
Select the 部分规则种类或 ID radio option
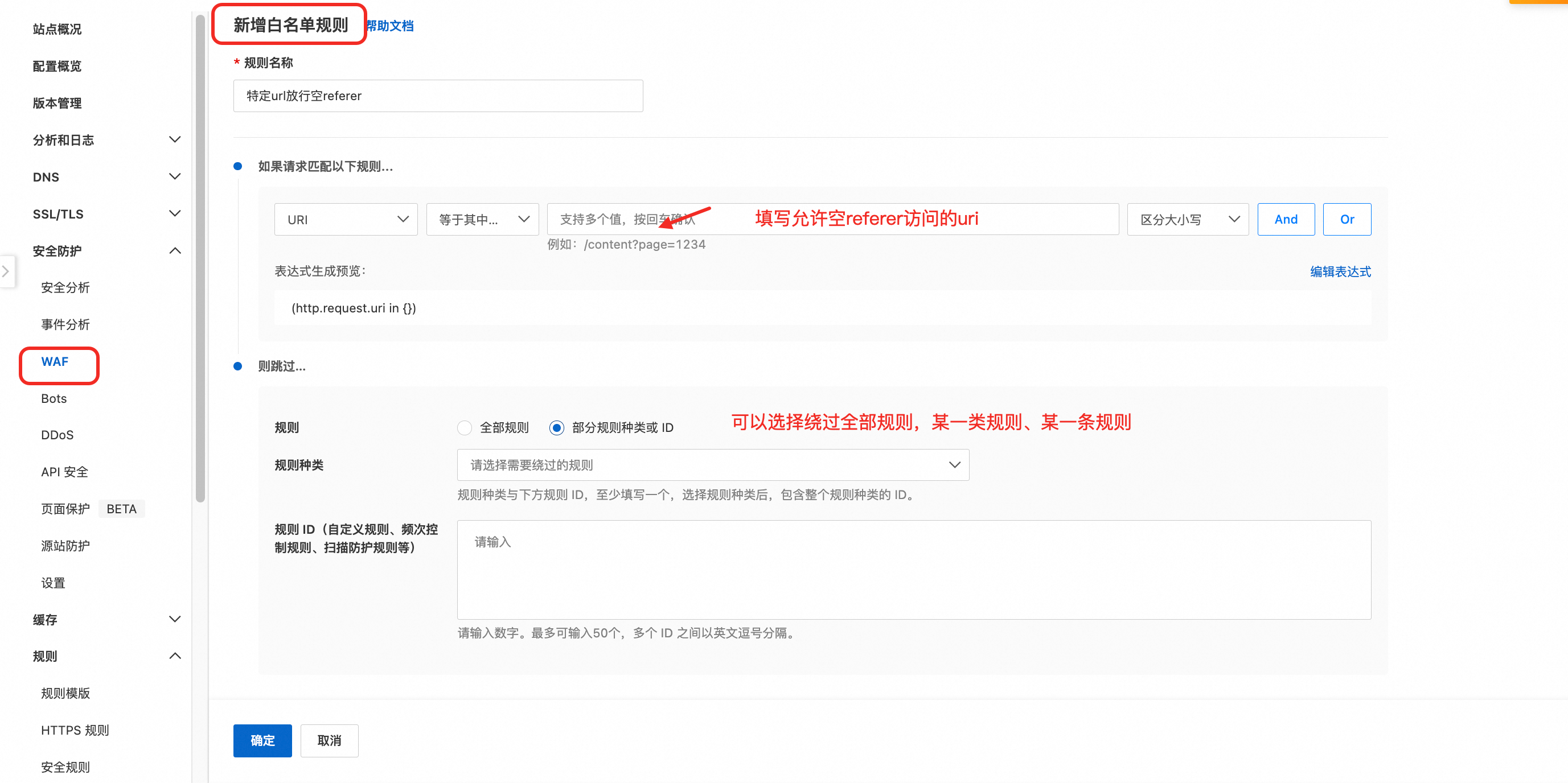click(556, 428)
